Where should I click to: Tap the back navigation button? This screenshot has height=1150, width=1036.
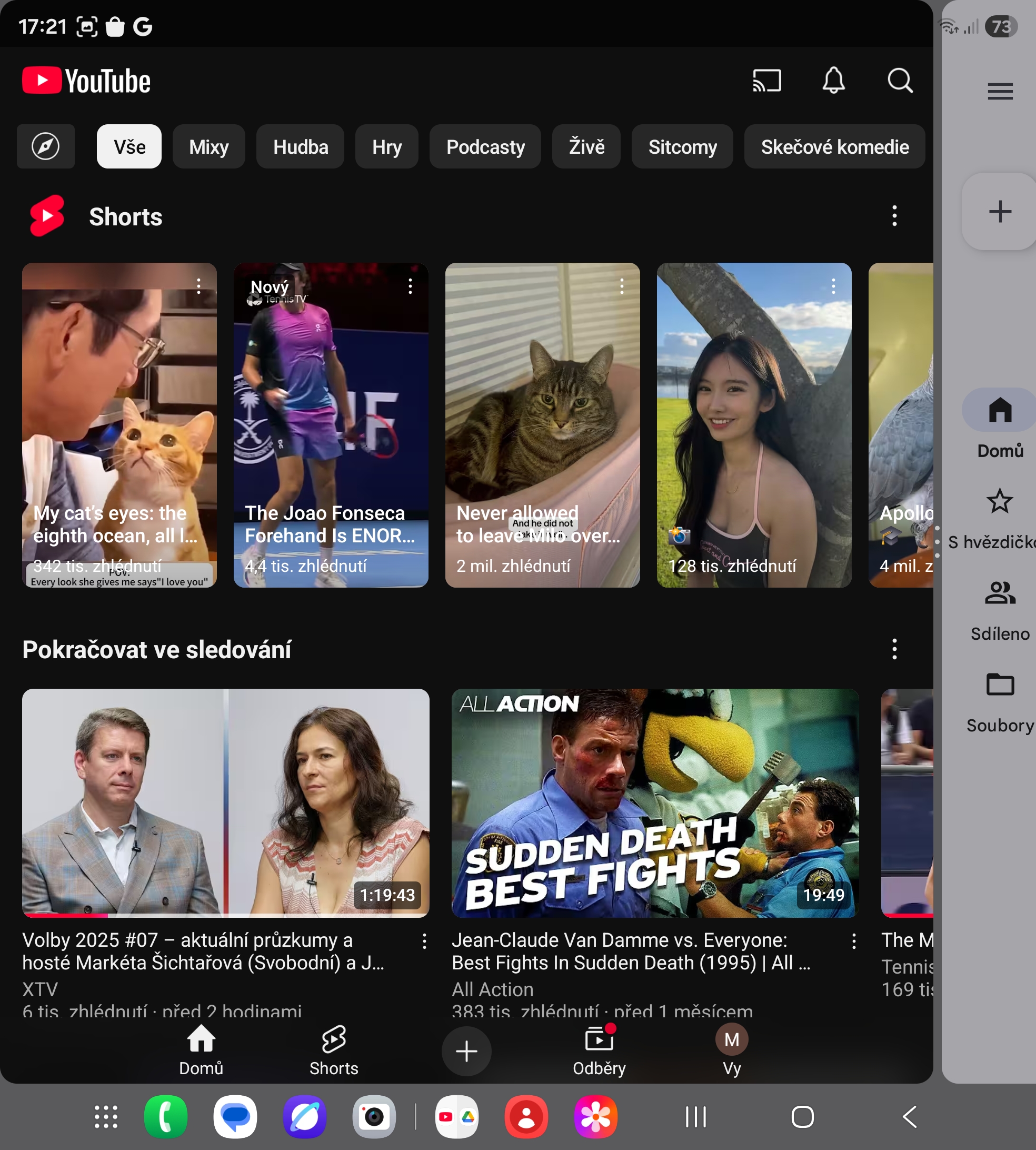point(910,1117)
